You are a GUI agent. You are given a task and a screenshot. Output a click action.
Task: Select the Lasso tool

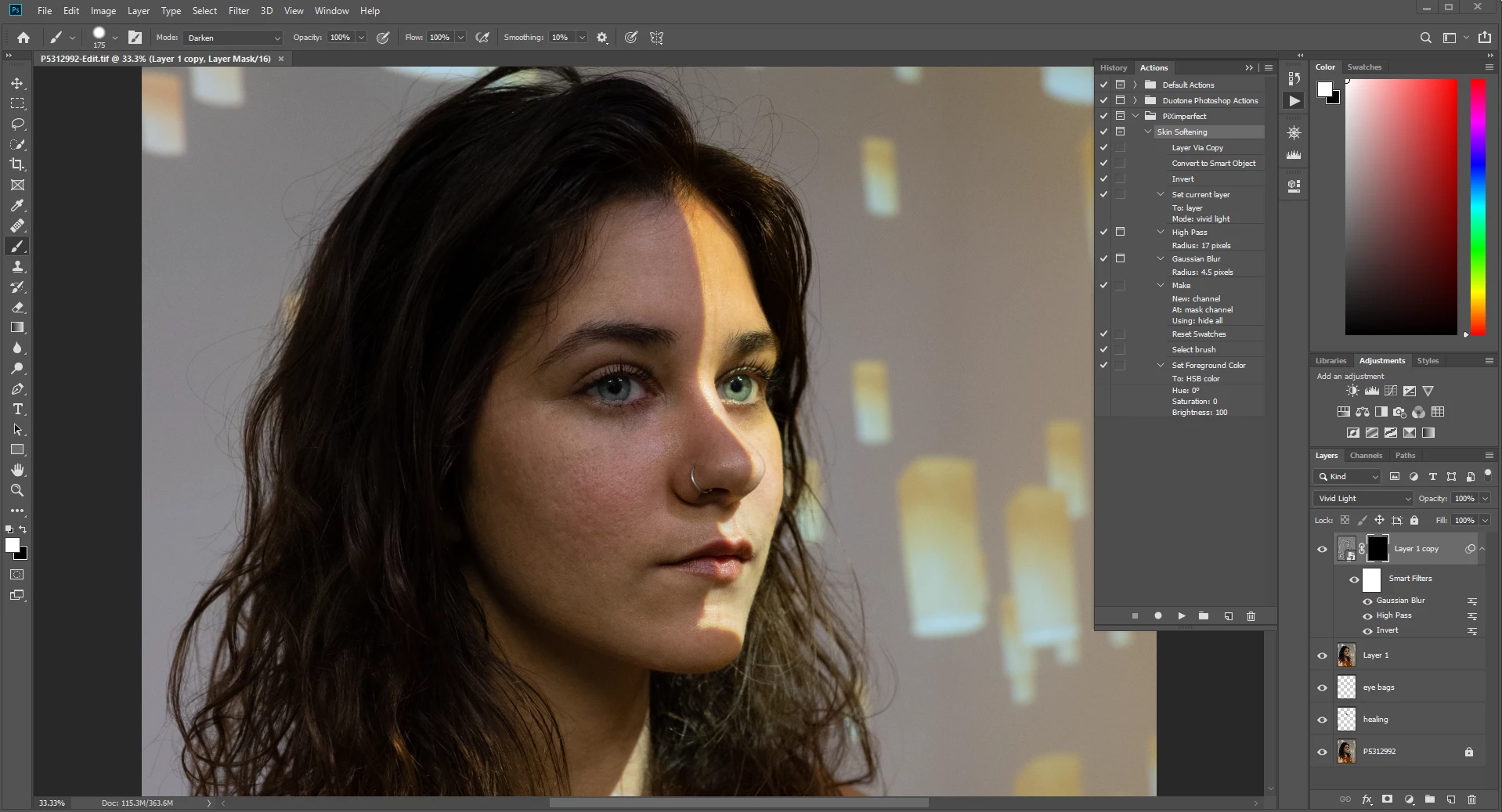click(17, 124)
